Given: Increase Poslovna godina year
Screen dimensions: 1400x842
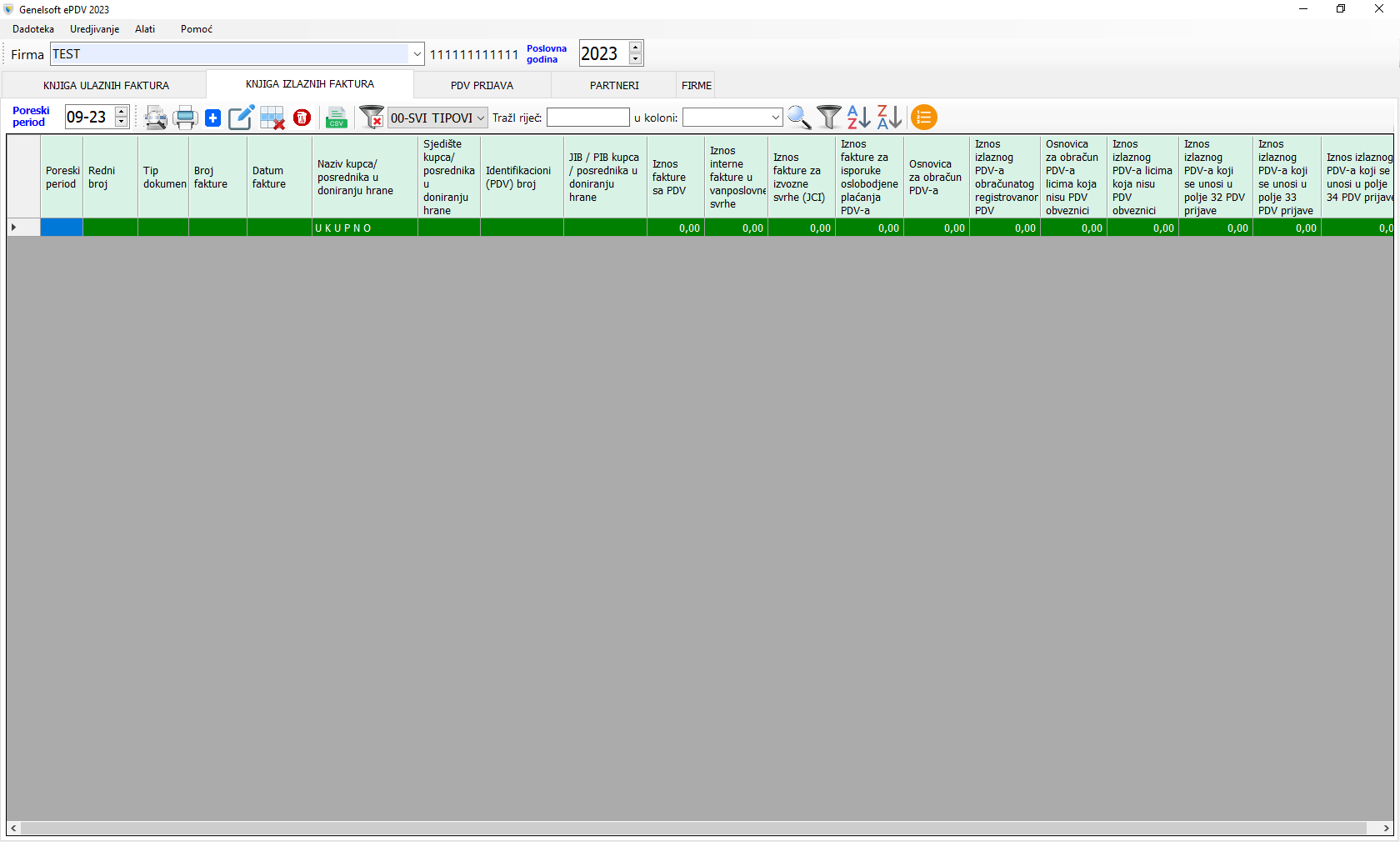Looking at the screenshot, I should coord(636,48).
